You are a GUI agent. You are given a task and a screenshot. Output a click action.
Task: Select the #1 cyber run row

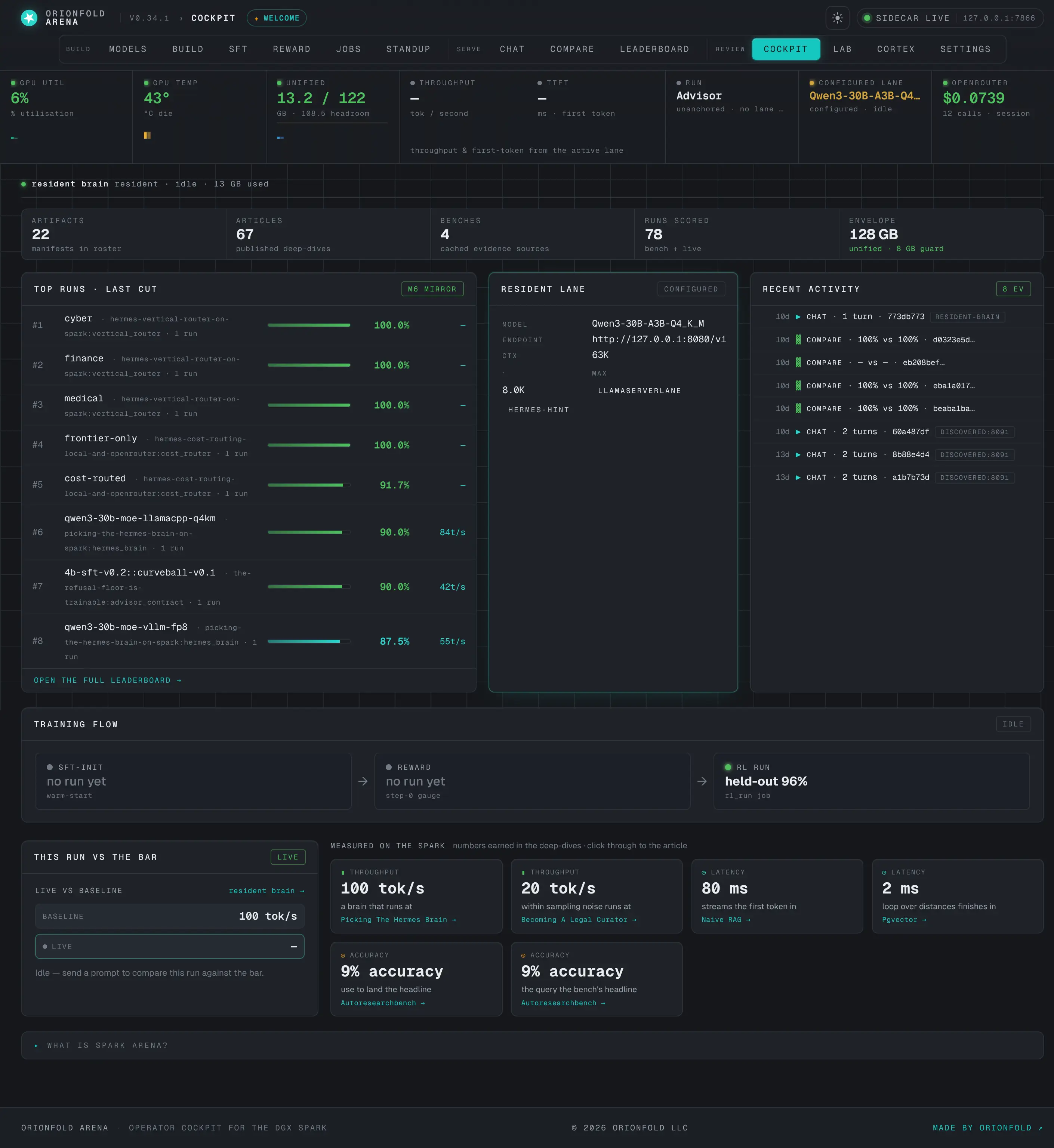249,325
